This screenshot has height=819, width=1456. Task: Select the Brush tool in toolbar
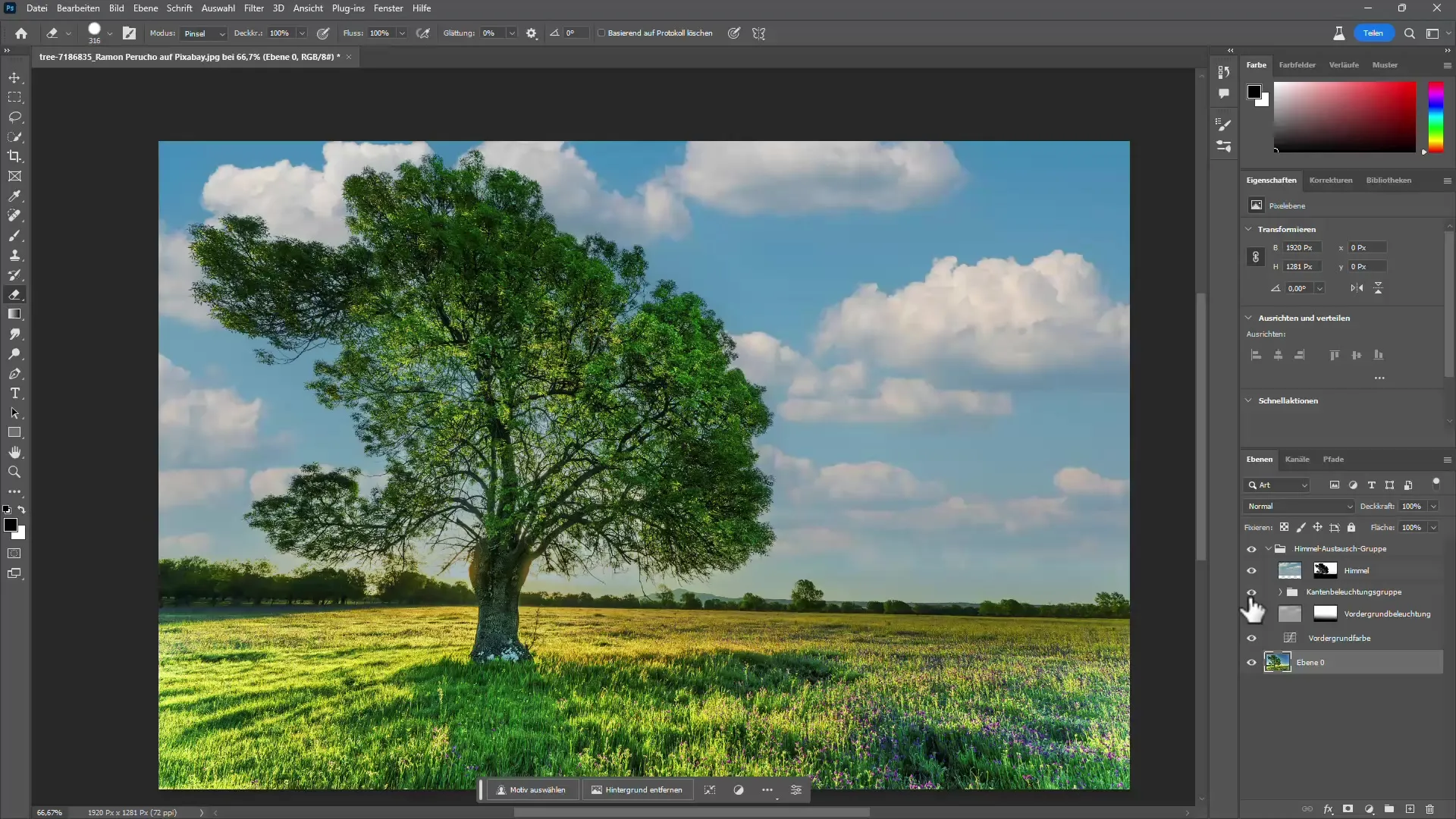click(15, 235)
